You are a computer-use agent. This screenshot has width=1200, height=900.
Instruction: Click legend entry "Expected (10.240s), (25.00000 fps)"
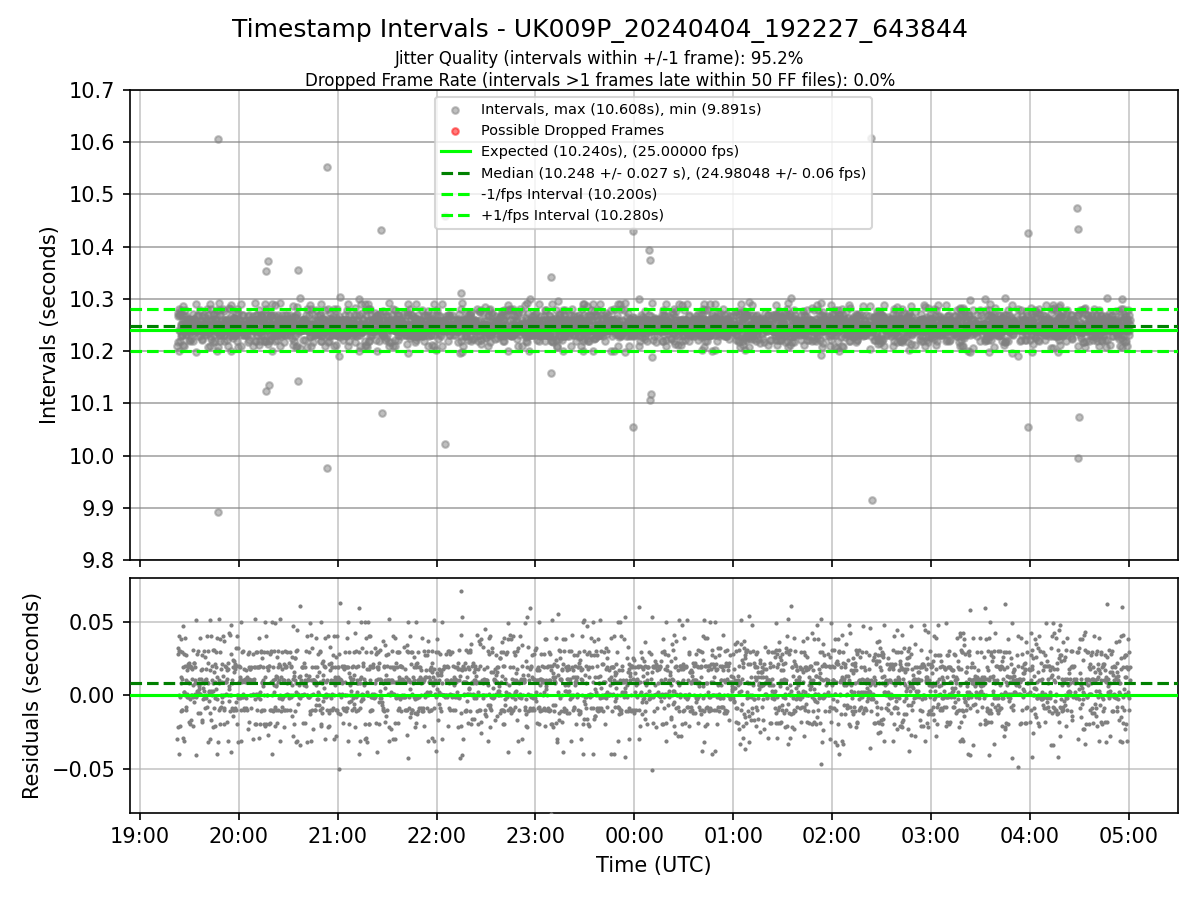pos(610,151)
